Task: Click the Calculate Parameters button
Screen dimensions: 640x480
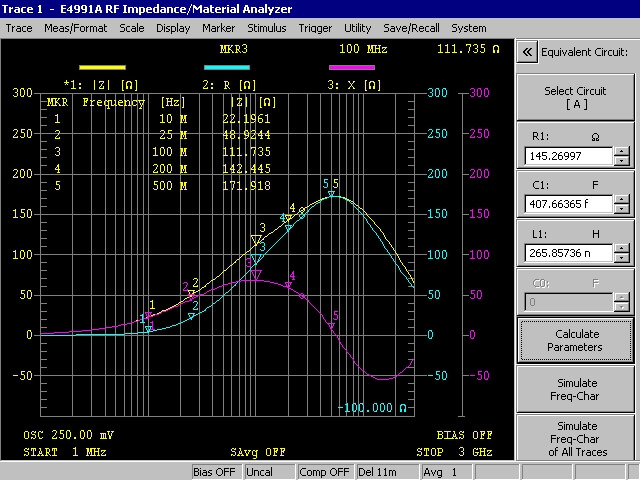Action: (x=576, y=340)
